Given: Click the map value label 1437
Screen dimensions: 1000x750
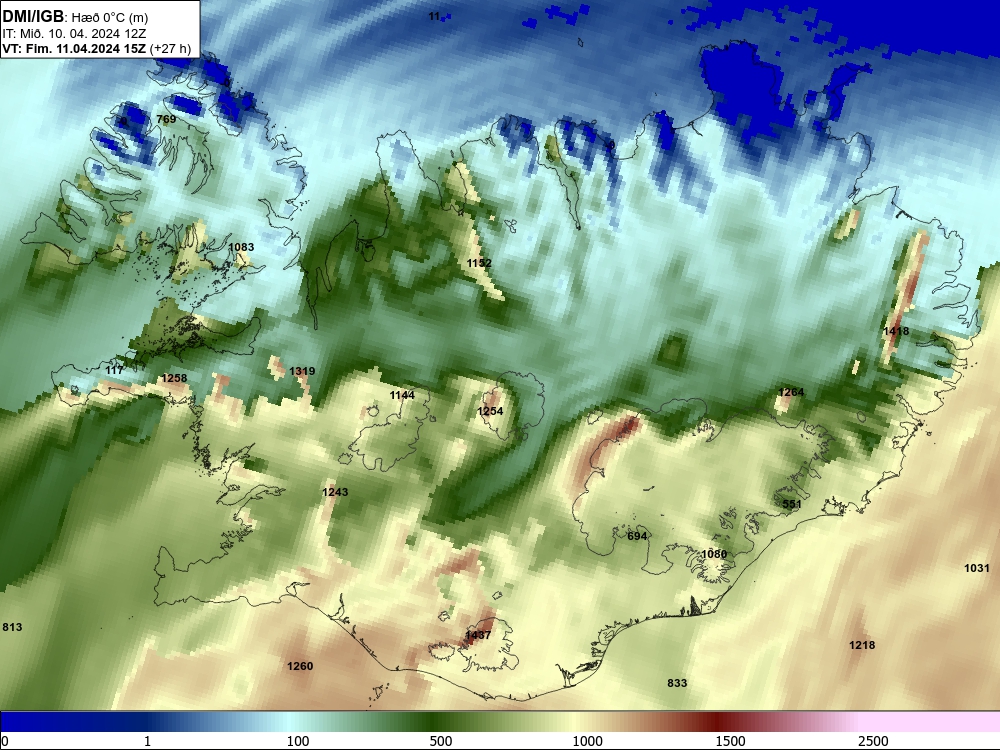Looking at the screenshot, I should [x=478, y=635].
